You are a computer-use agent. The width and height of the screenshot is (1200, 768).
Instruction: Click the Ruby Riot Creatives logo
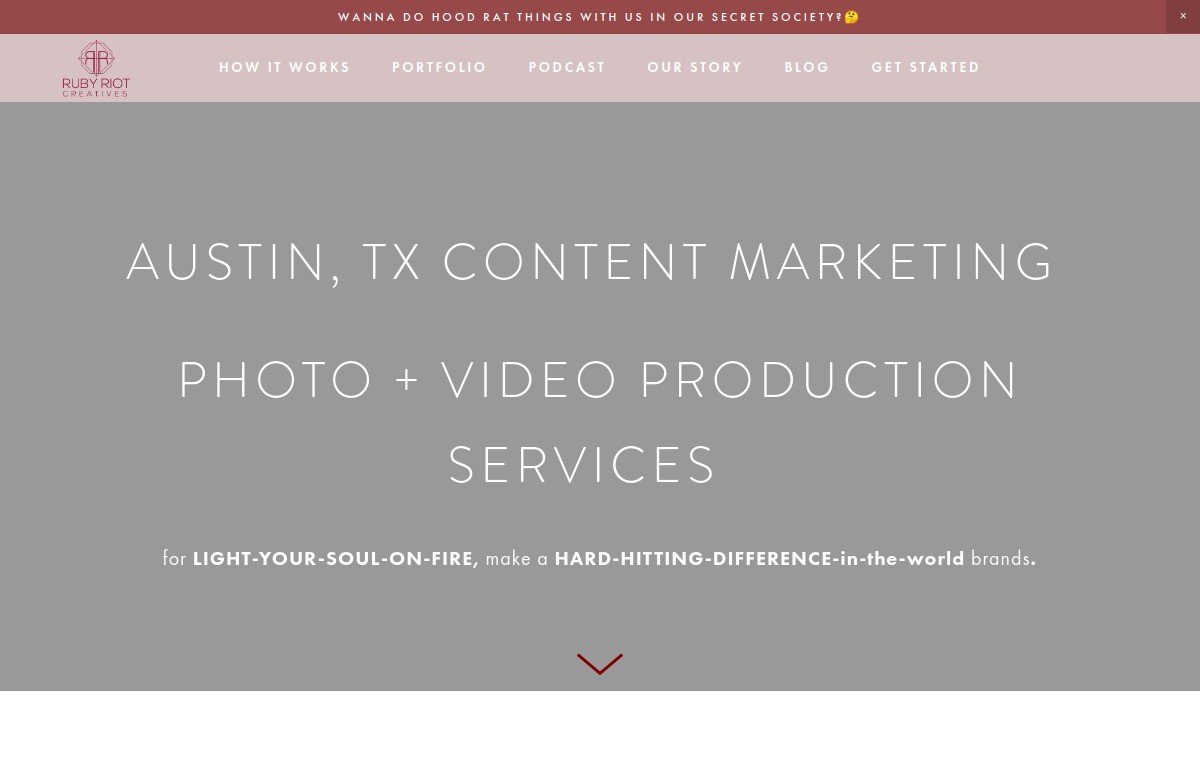click(96, 68)
